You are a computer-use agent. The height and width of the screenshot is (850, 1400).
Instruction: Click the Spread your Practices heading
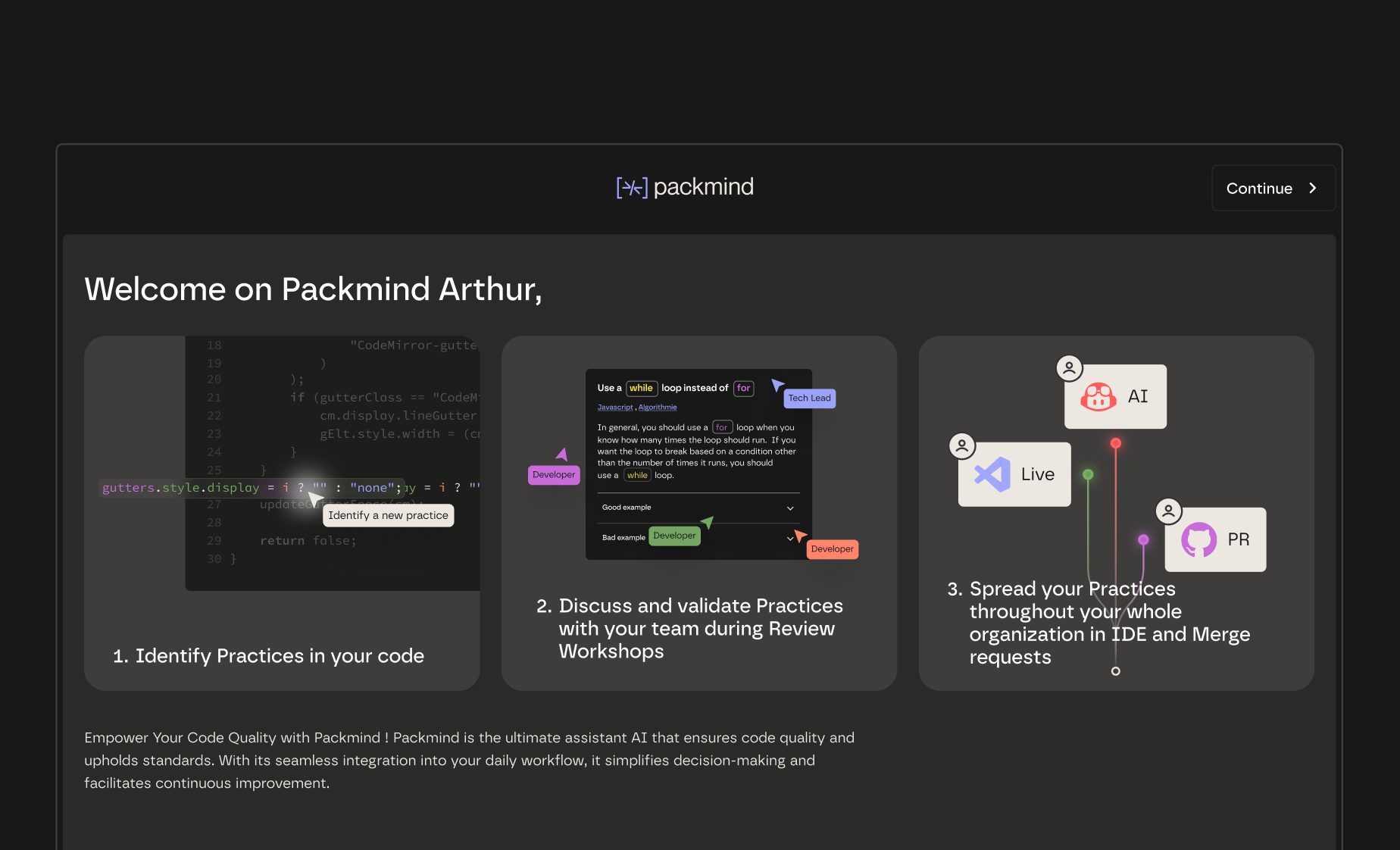point(1098,622)
